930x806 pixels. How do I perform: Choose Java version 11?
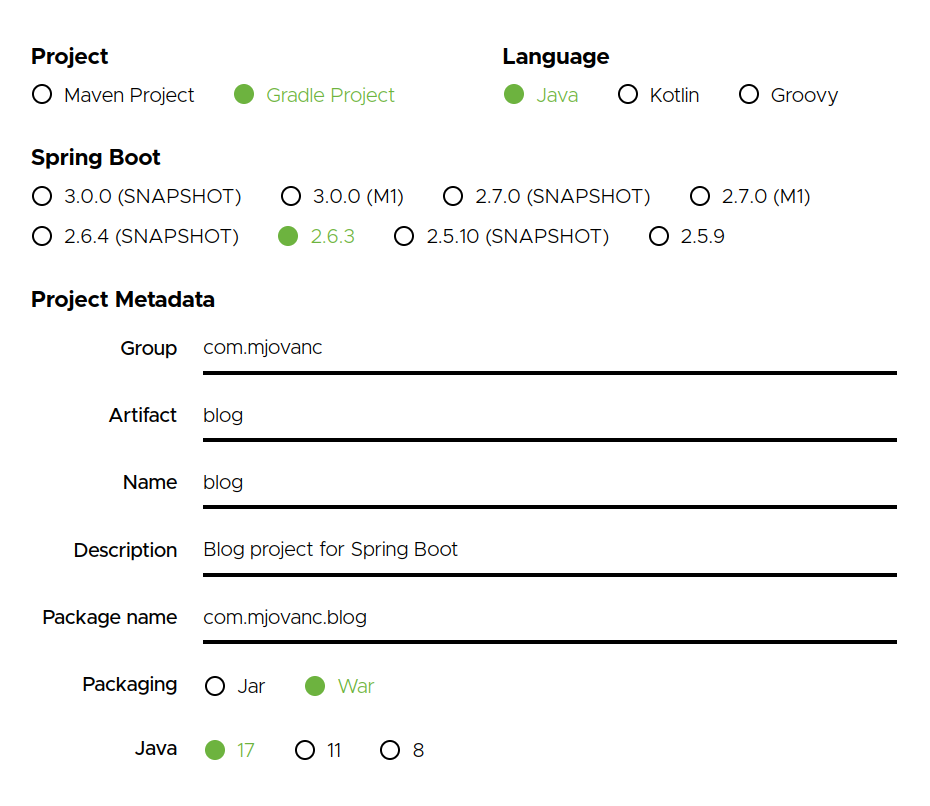pos(305,750)
